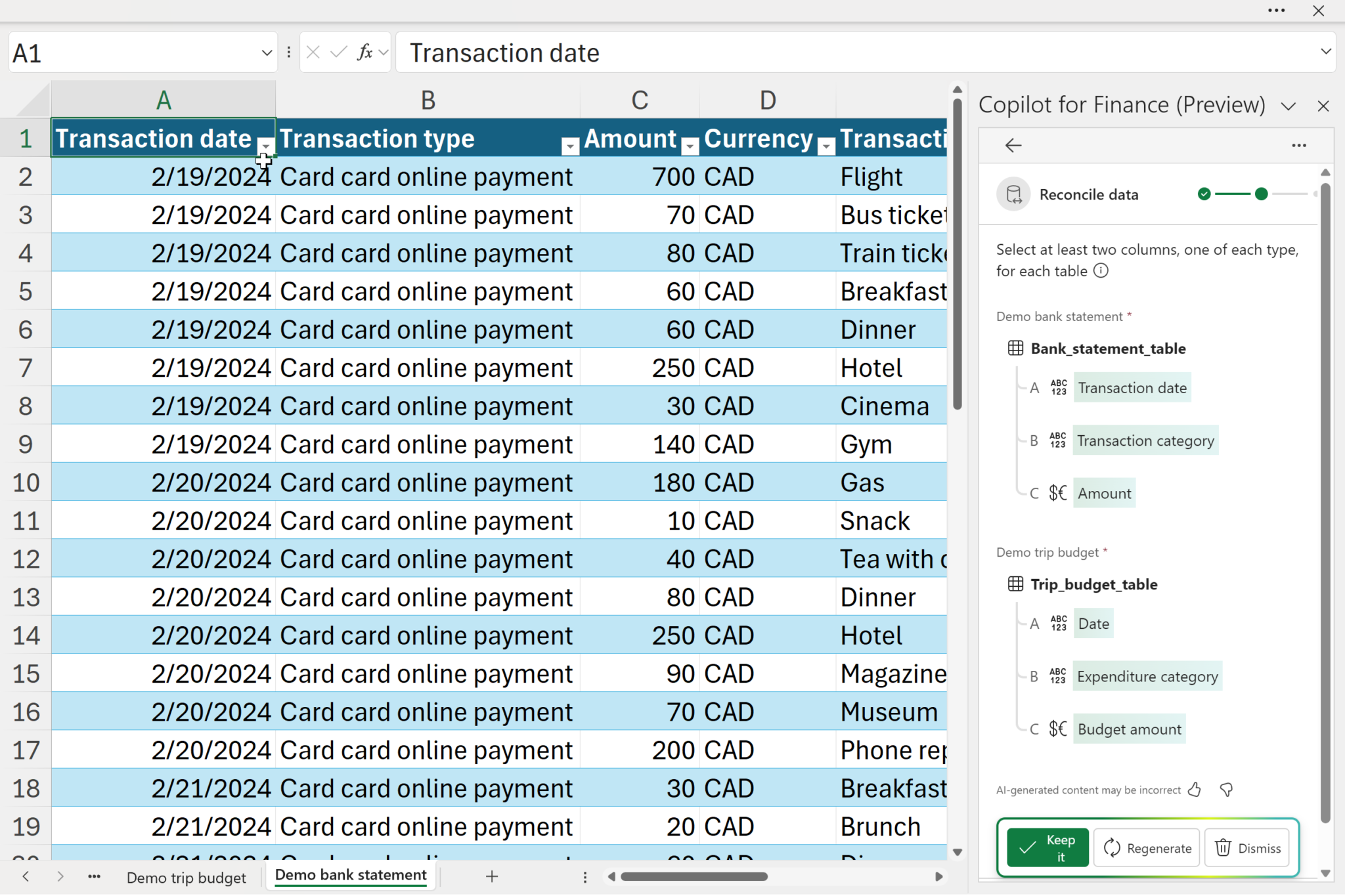Expand the Name Box dropdown arrow
1345x896 pixels.
pos(266,53)
